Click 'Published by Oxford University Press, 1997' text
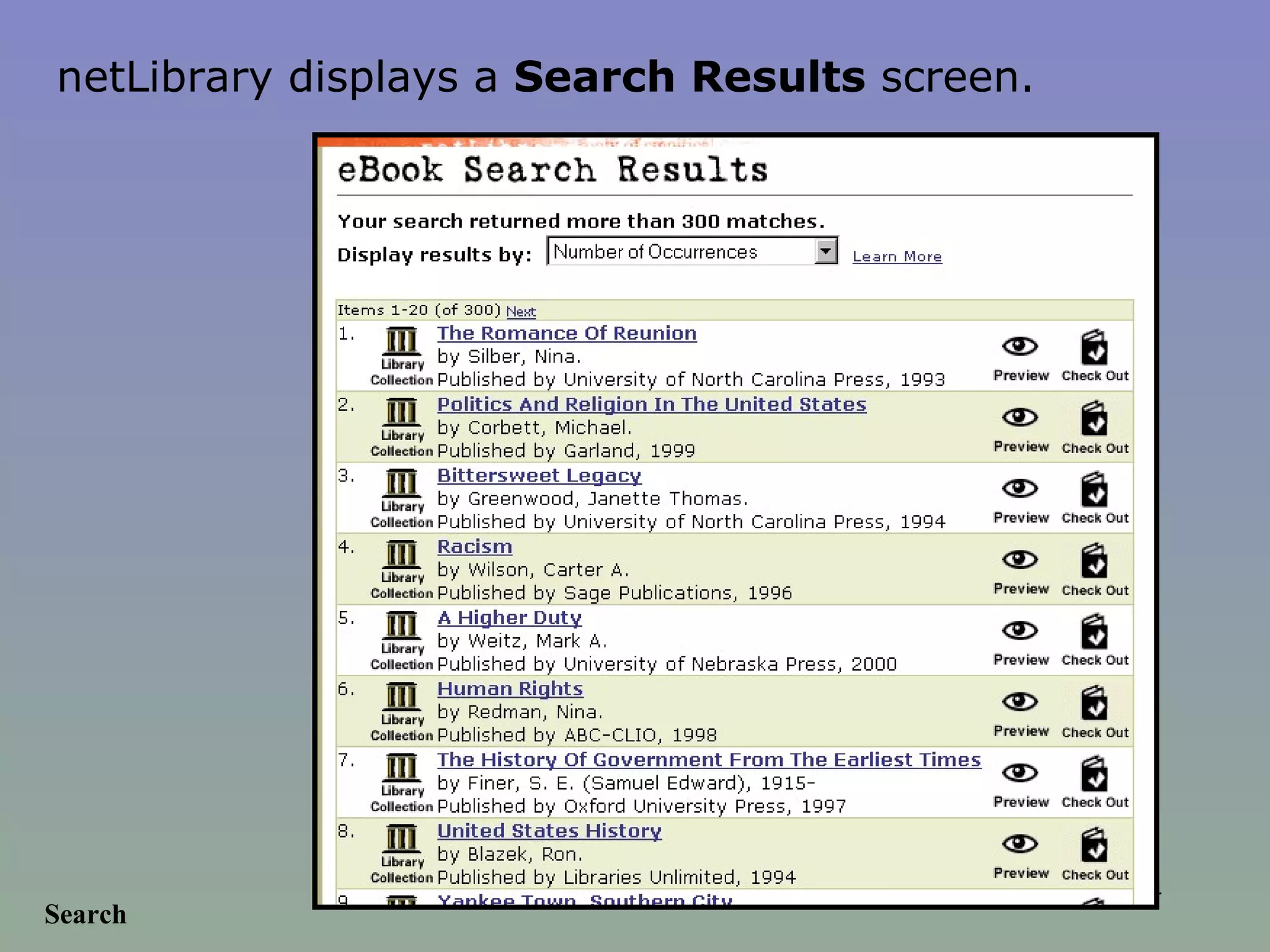The image size is (1270, 952). point(642,806)
